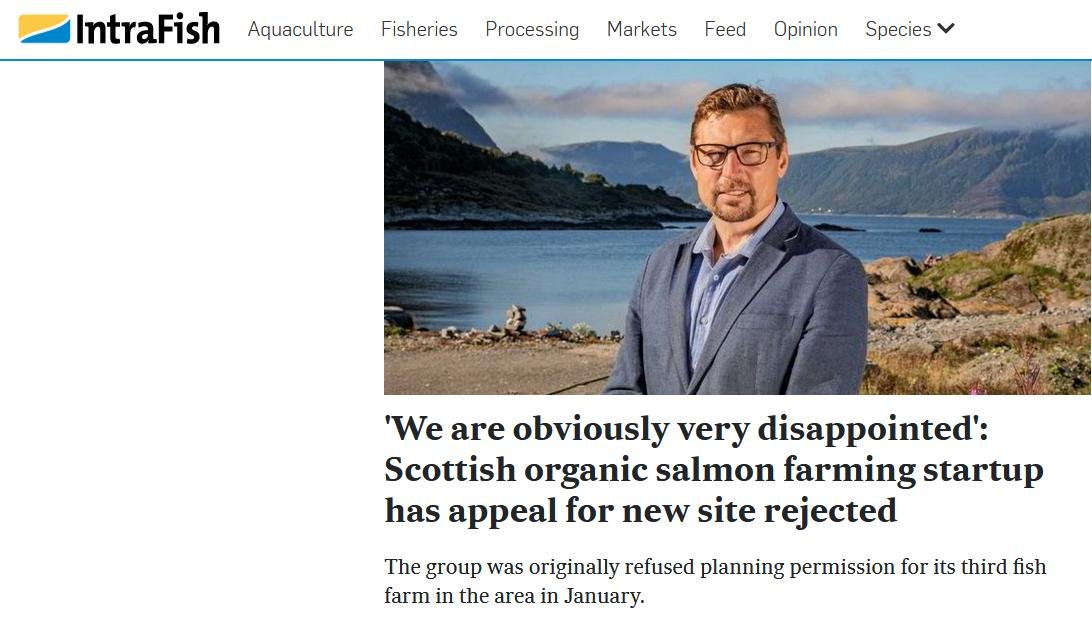The height and width of the screenshot is (623, 1092).
Task: Expand the Species dropdown chevron
Action: (946, 28)
